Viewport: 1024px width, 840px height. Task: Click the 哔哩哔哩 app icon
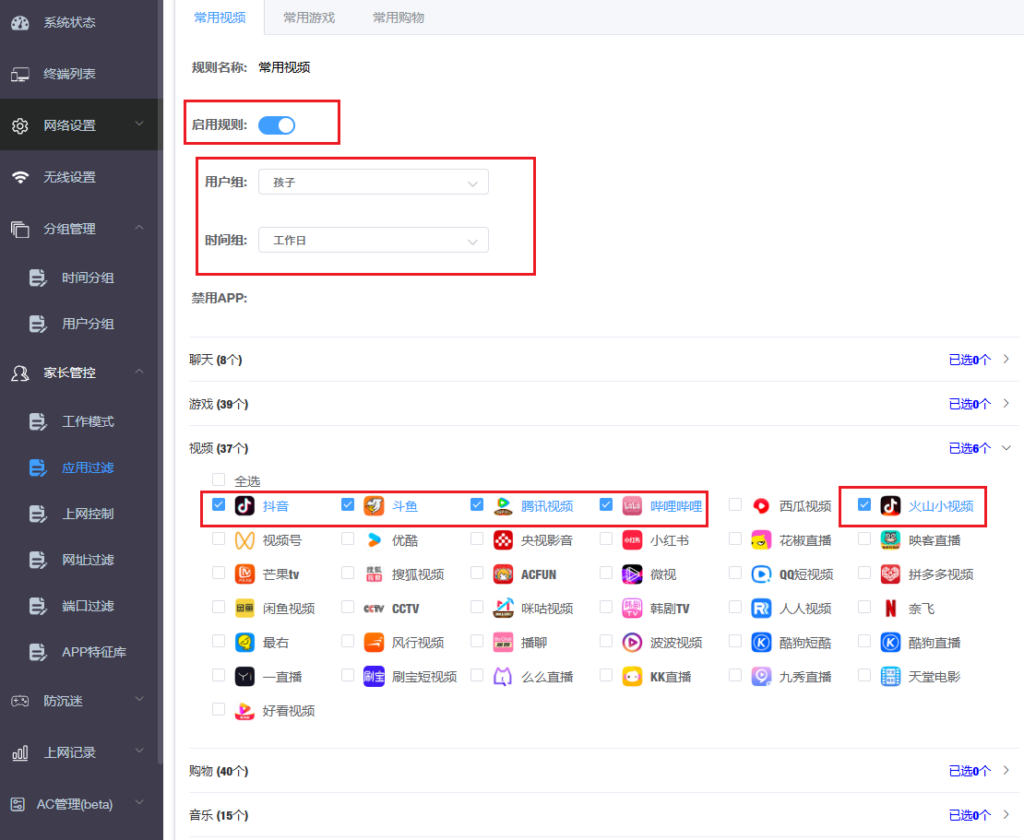pyautogui.click(x=632, y=506)
